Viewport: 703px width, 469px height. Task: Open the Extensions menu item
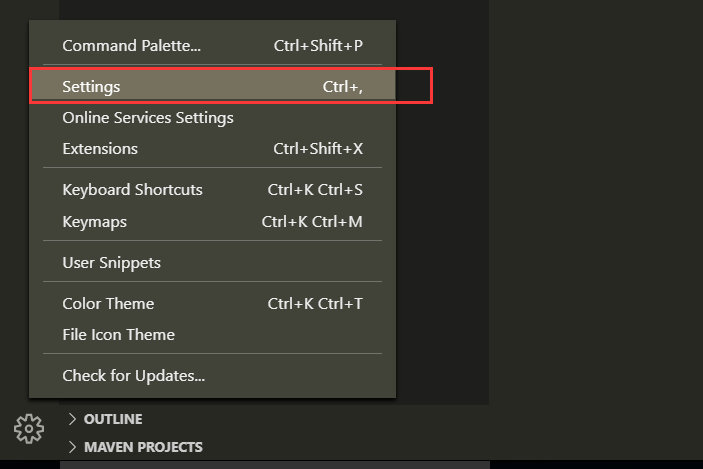tap(100, 149)
